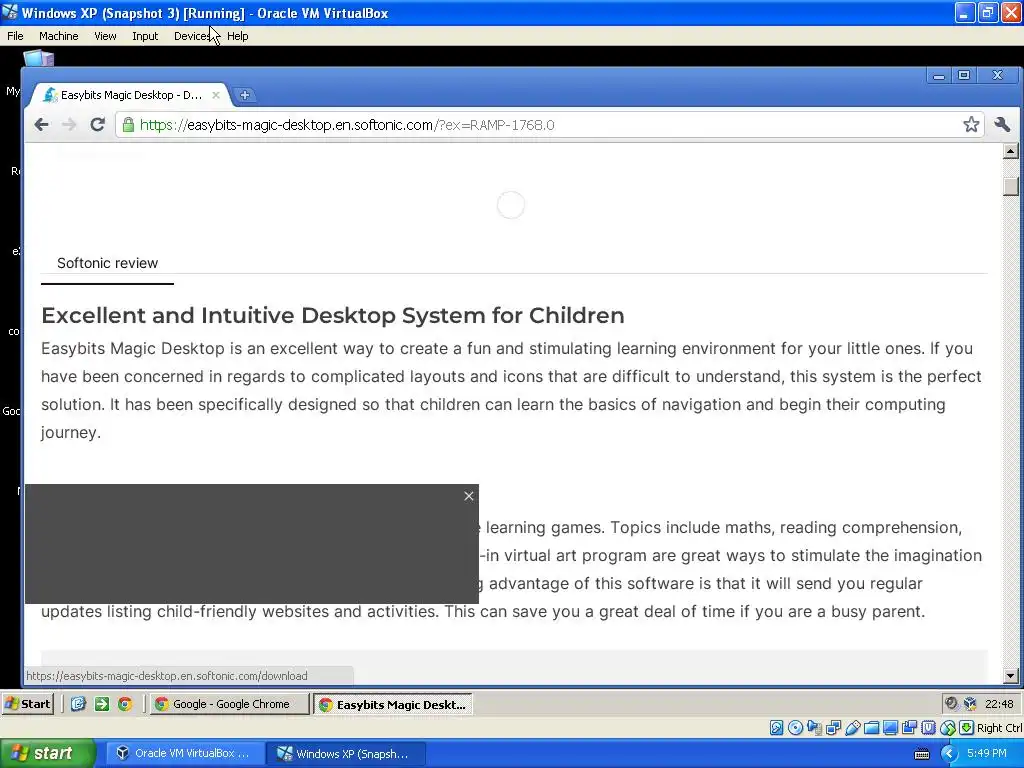Screen dimensions: 1024x768
Task: Open the Devices menu
Action: [x=192, y=36]
